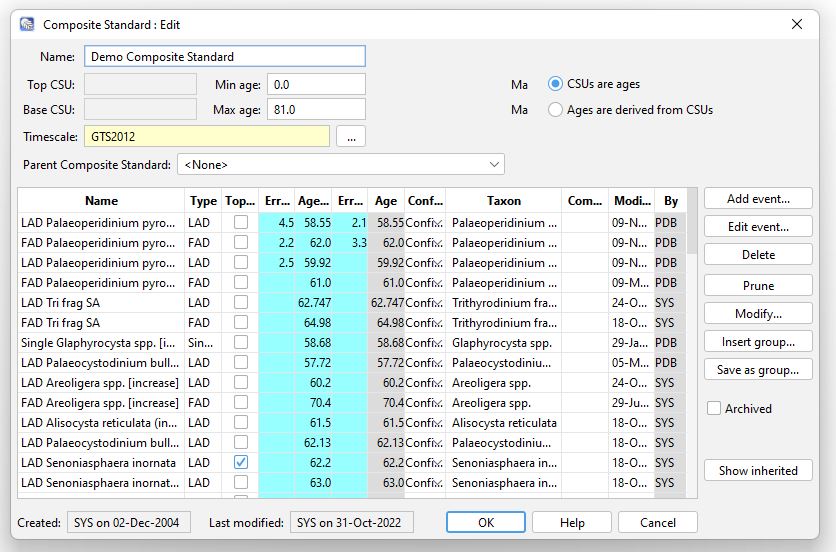Screen dimensions: 836x552
Task: Close the Composite Standard dialog
Action: (797, 25)
